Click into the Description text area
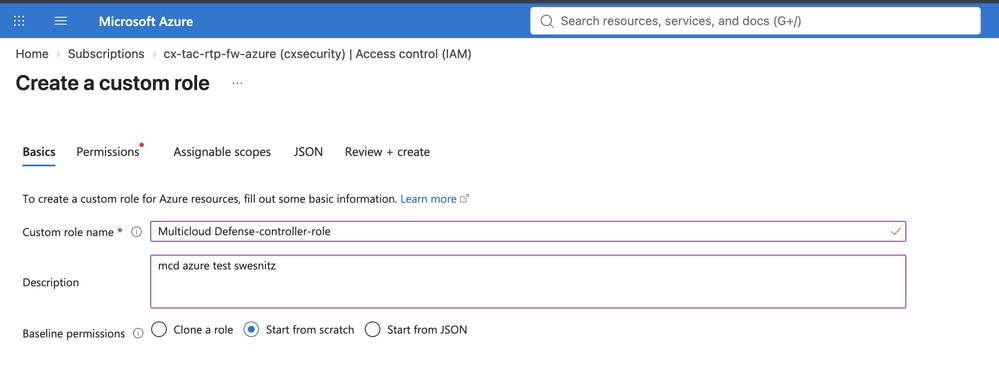999x376 pixels. [528, 282]
